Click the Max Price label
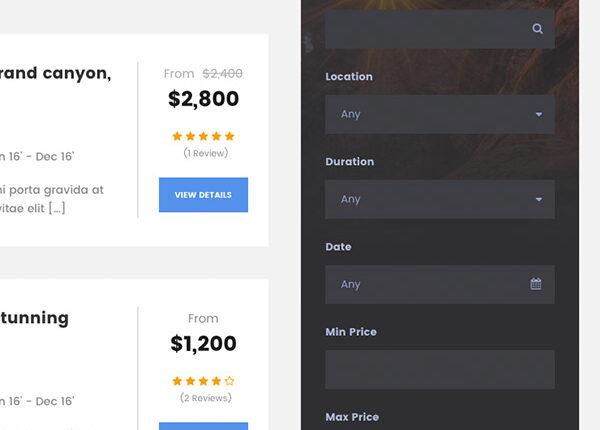The image size is (600, 430). tap(352, 417)
